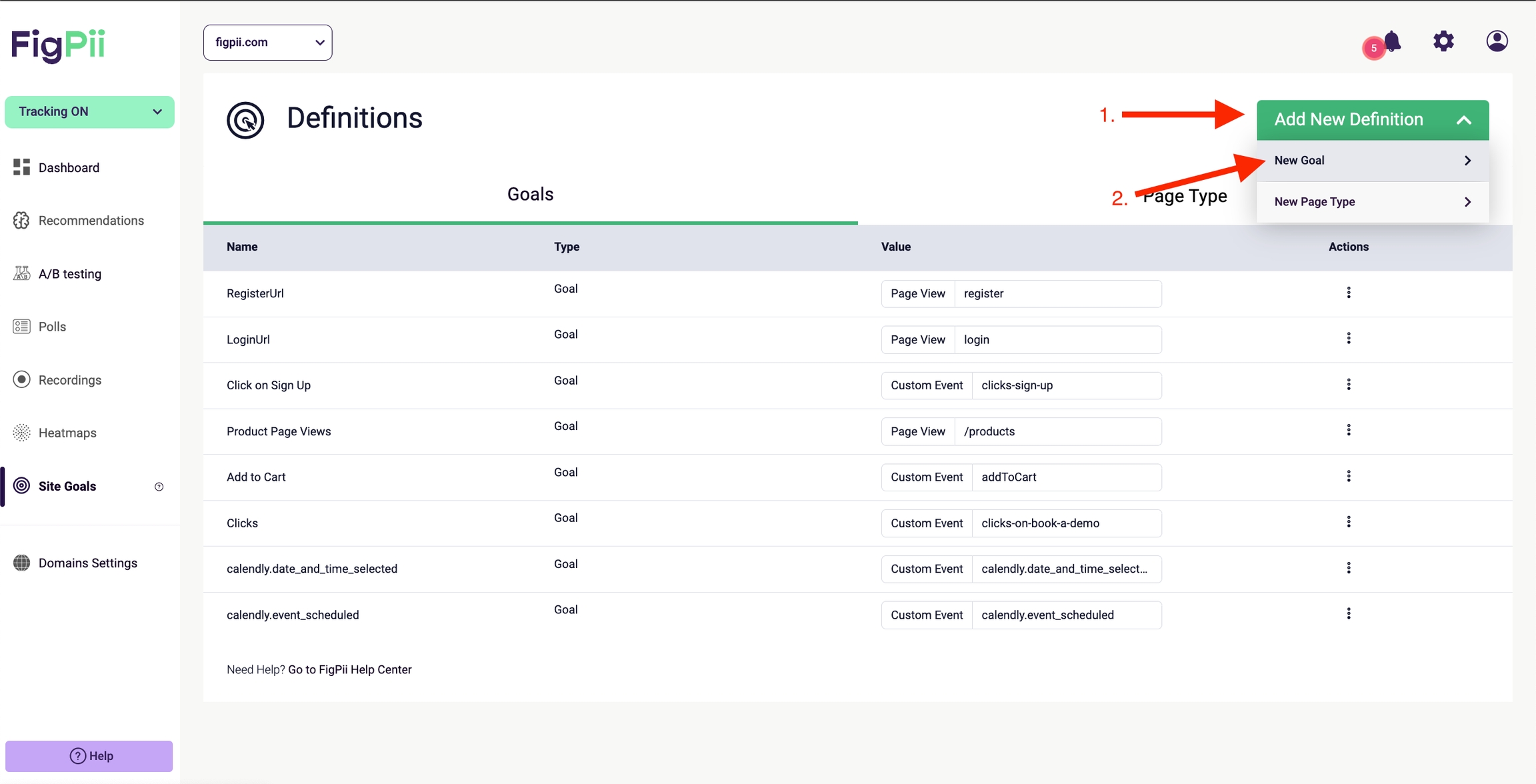Follow the Go to FigPii Help Center link
Screen dimensions: 1536x784
click(x=349, y=669)
